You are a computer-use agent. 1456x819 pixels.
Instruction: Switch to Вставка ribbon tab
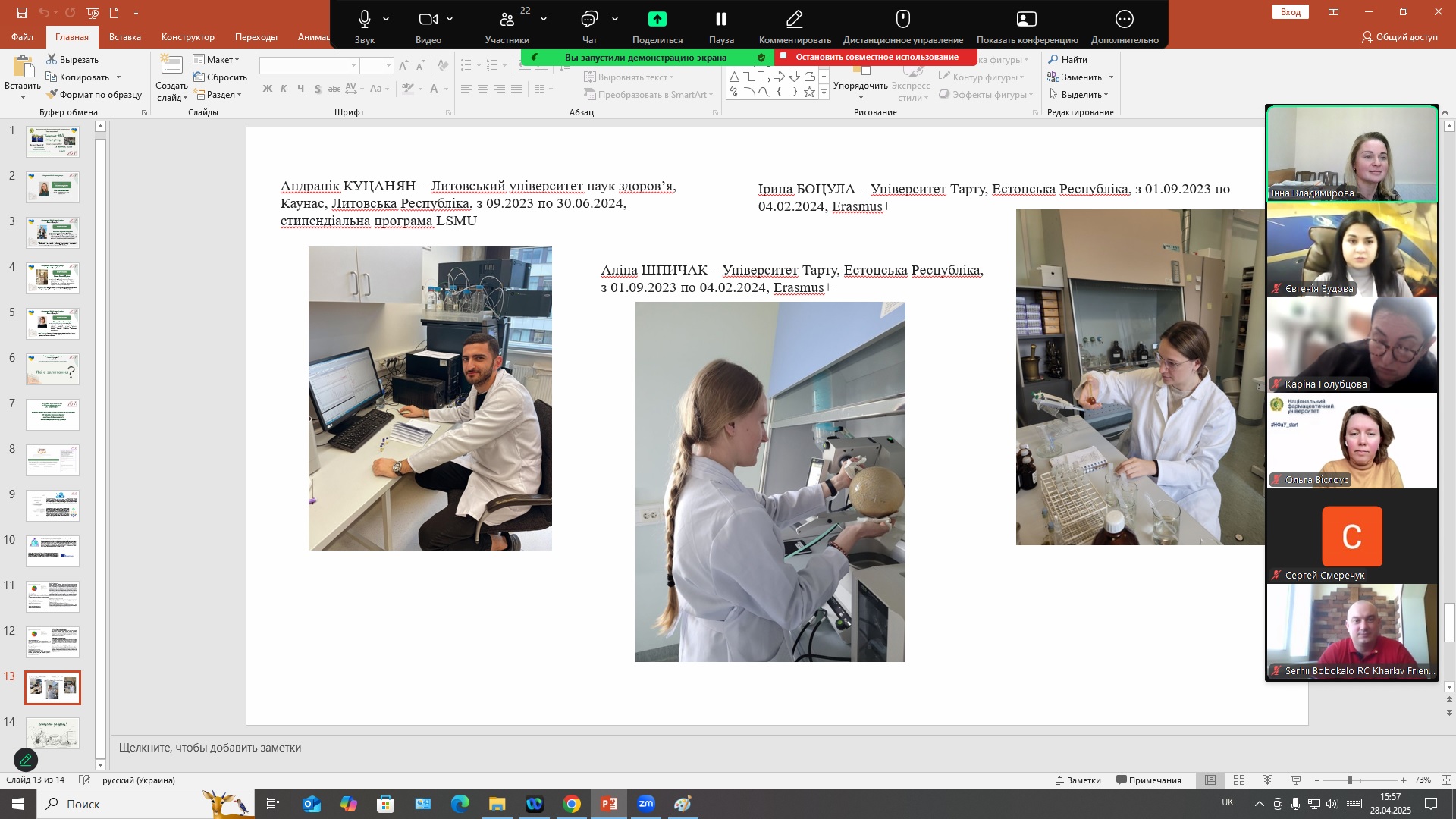125,37
